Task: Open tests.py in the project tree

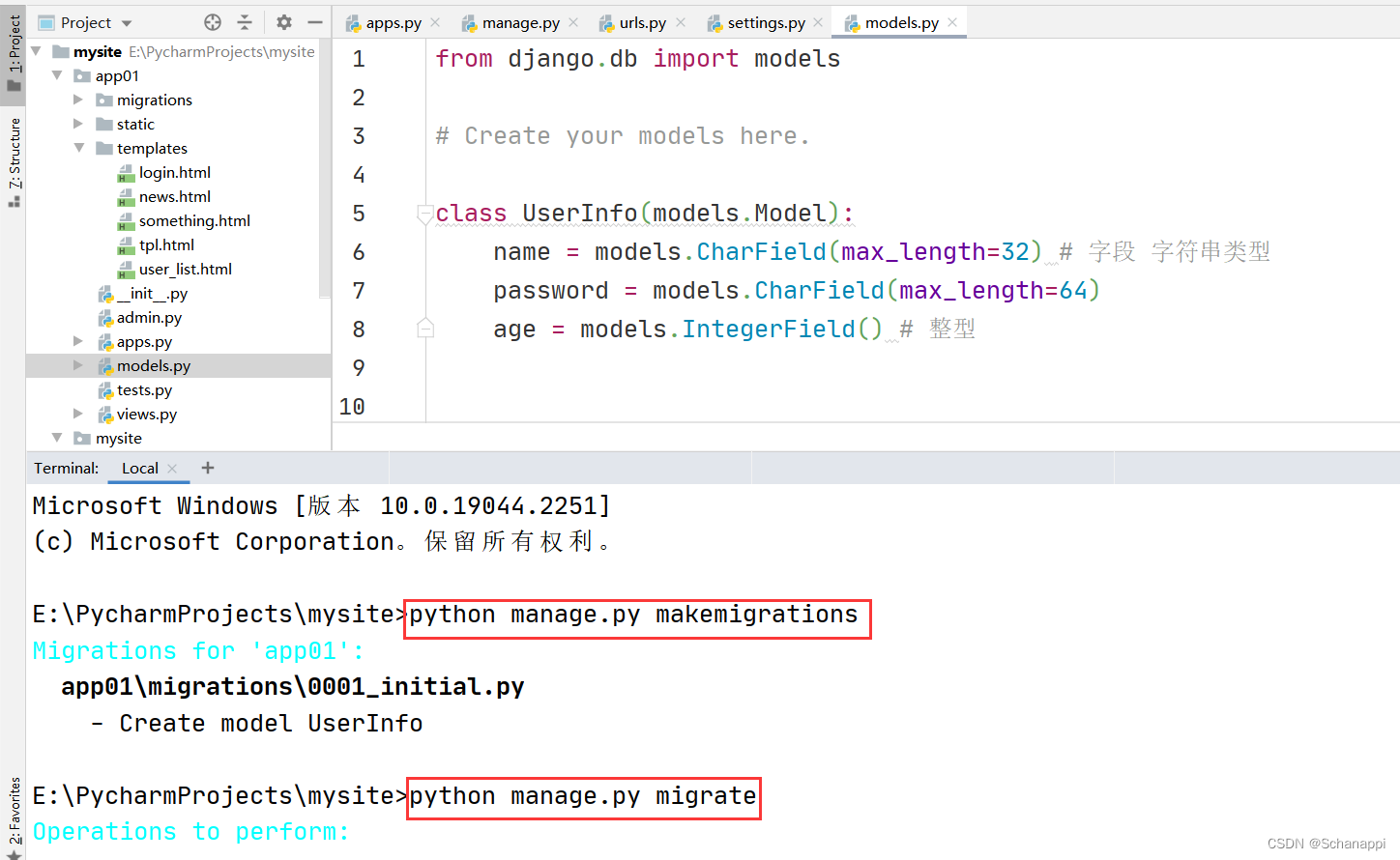Action: click(144, 389)
